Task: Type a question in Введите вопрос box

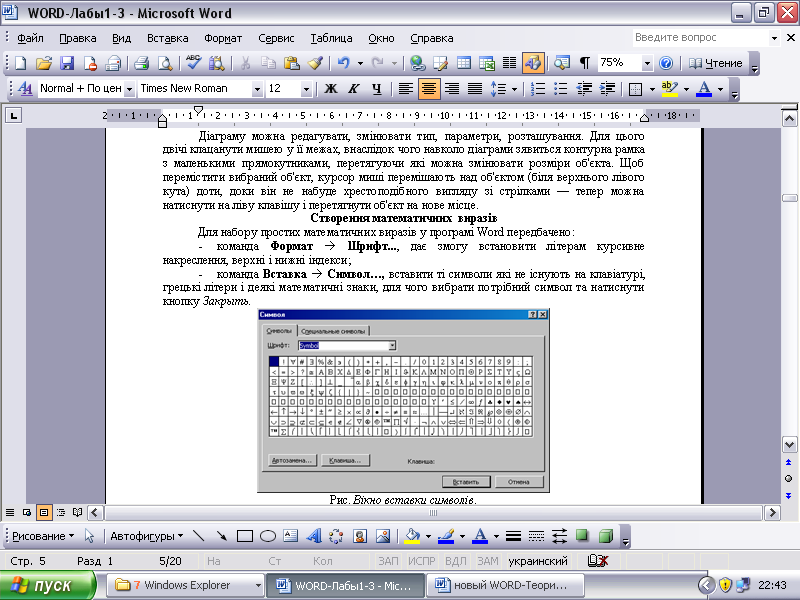Action: coord(700,37)
